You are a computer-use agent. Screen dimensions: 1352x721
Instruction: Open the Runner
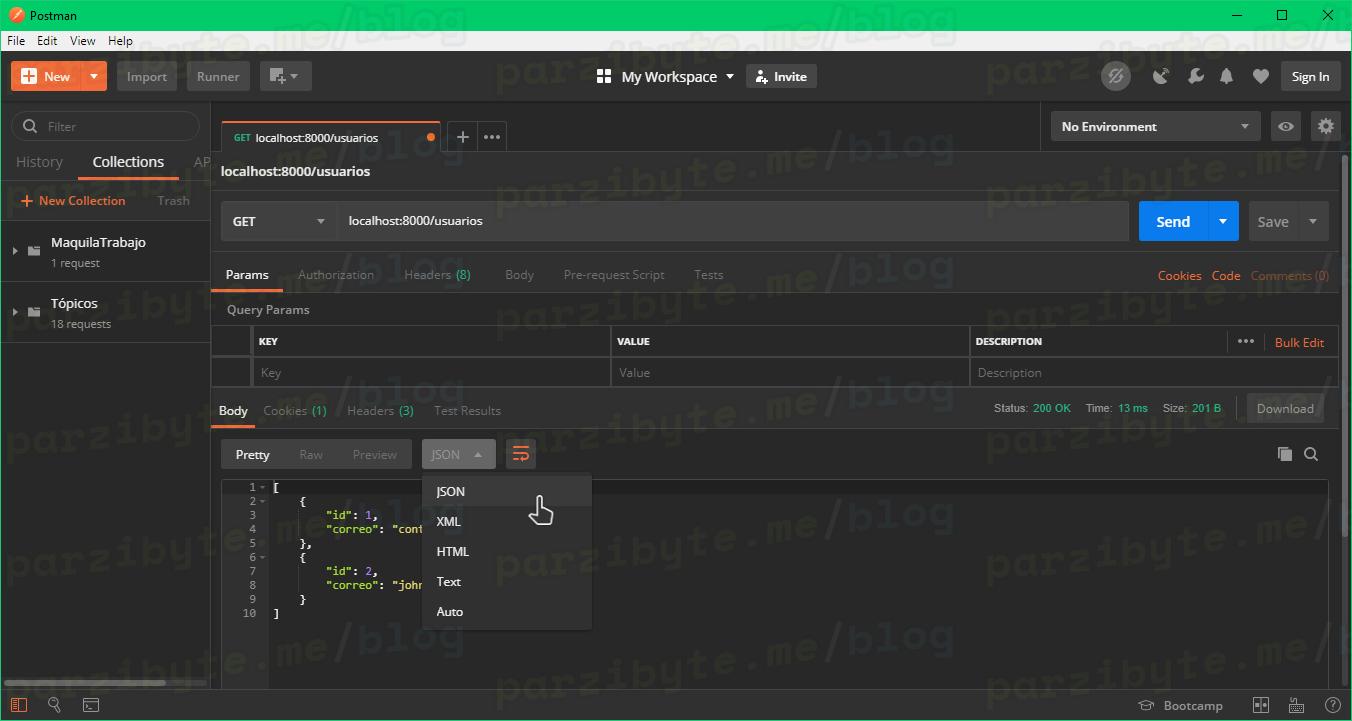[x=218, y=76]
